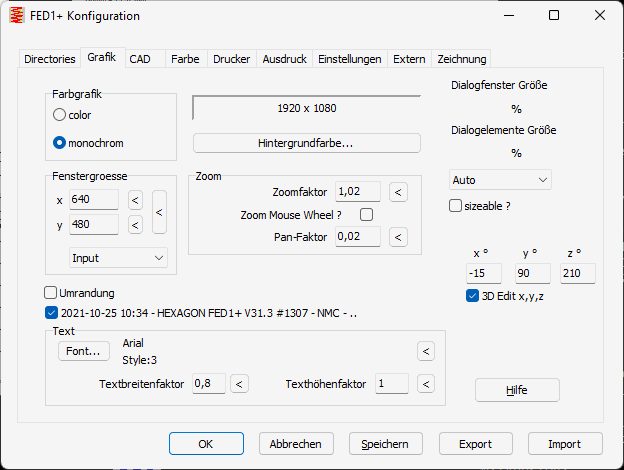Click the '<' button next to Arial font
The width and height of the screenshot is (624, 470).
point(425,351)
